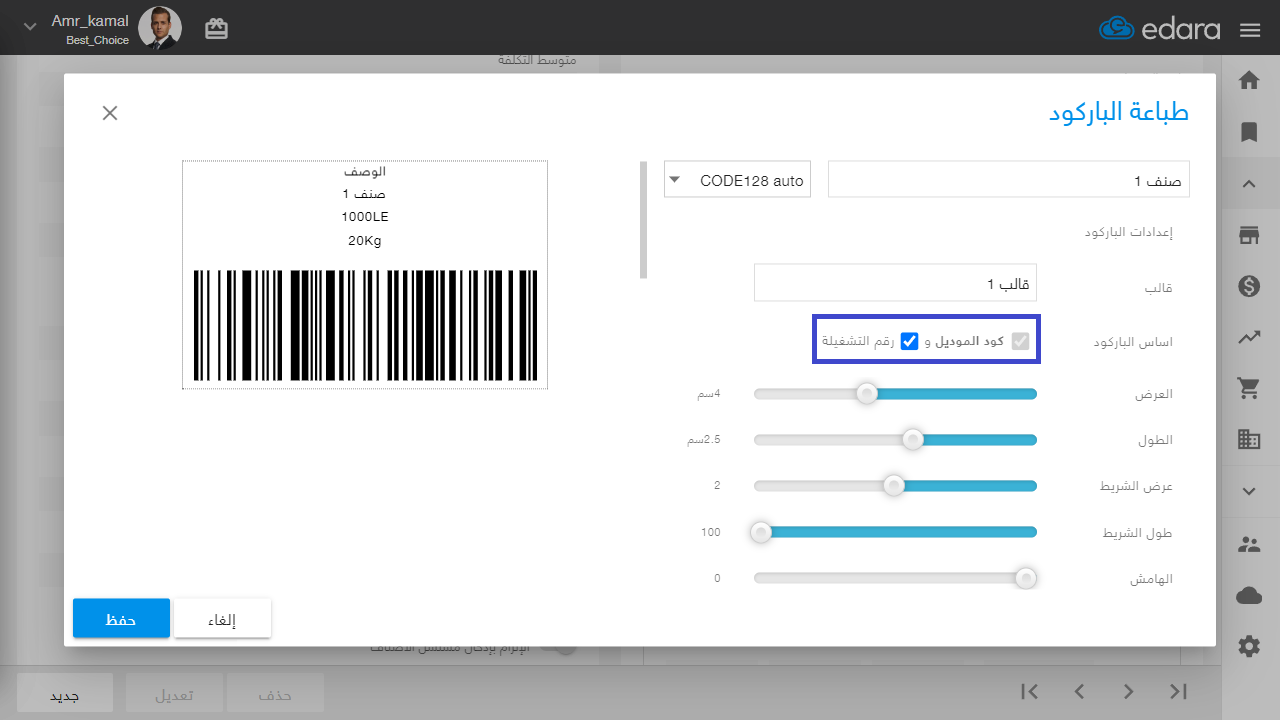Go to the Home icon in sidebar

click(1248, 81)
